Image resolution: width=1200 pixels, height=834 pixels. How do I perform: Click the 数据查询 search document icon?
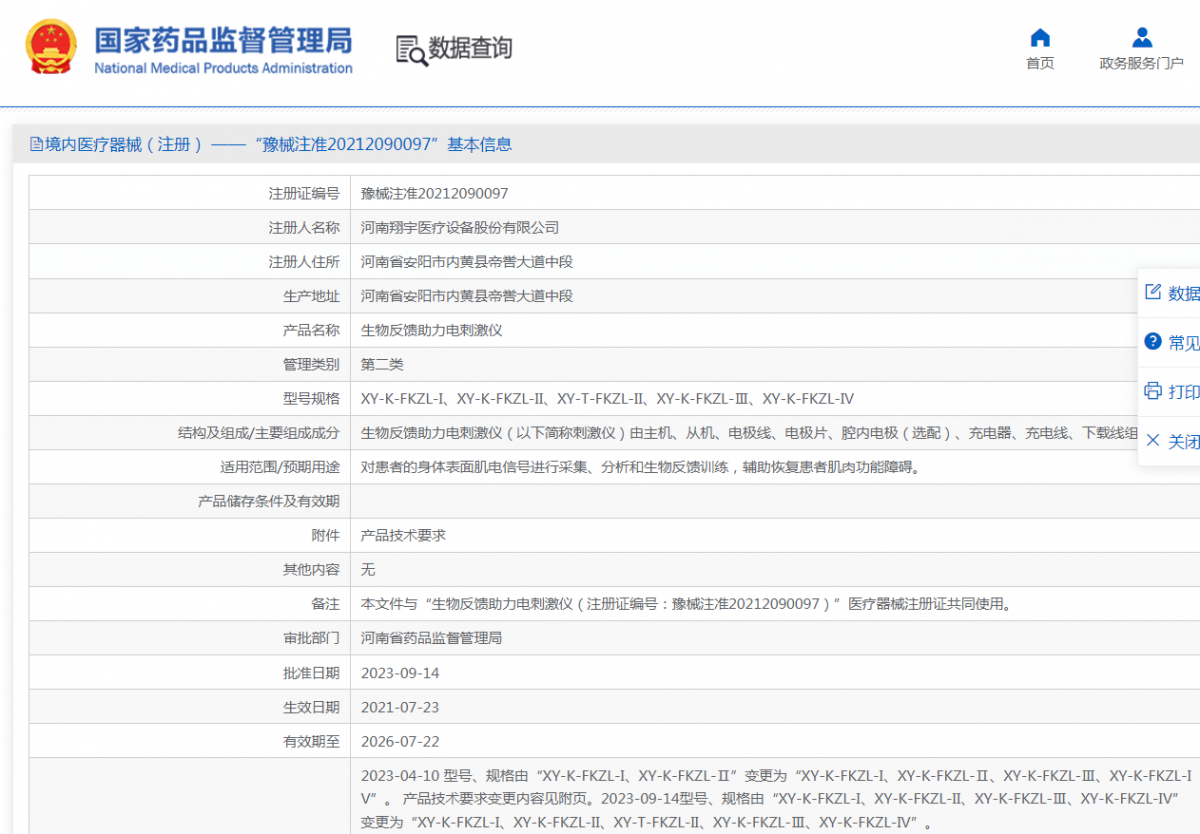coord(411,50)
